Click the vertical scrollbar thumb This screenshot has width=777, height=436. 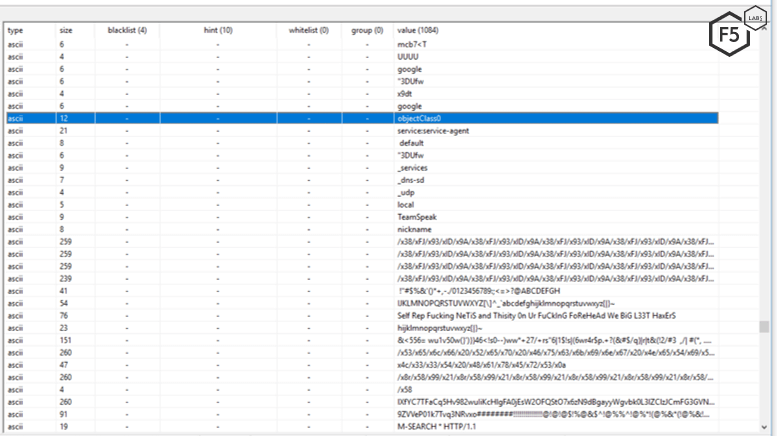coord(764,326)
